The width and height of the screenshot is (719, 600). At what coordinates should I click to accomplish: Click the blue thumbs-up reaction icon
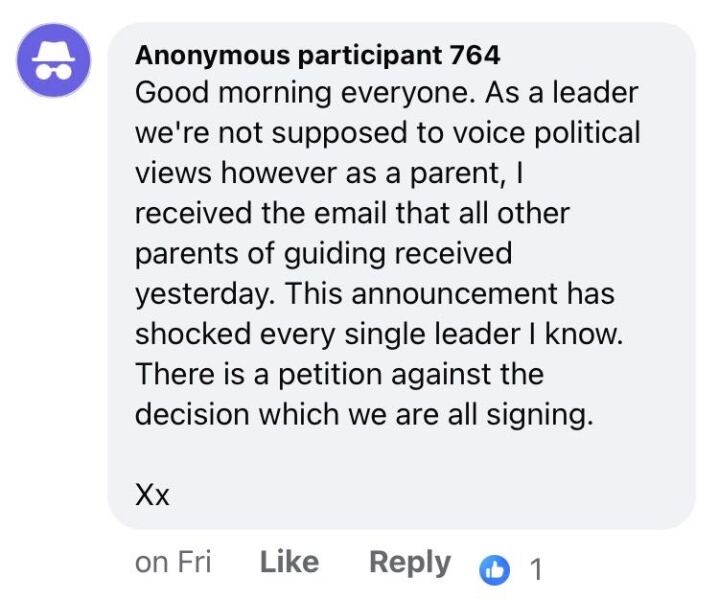click(x=492, y=569)
